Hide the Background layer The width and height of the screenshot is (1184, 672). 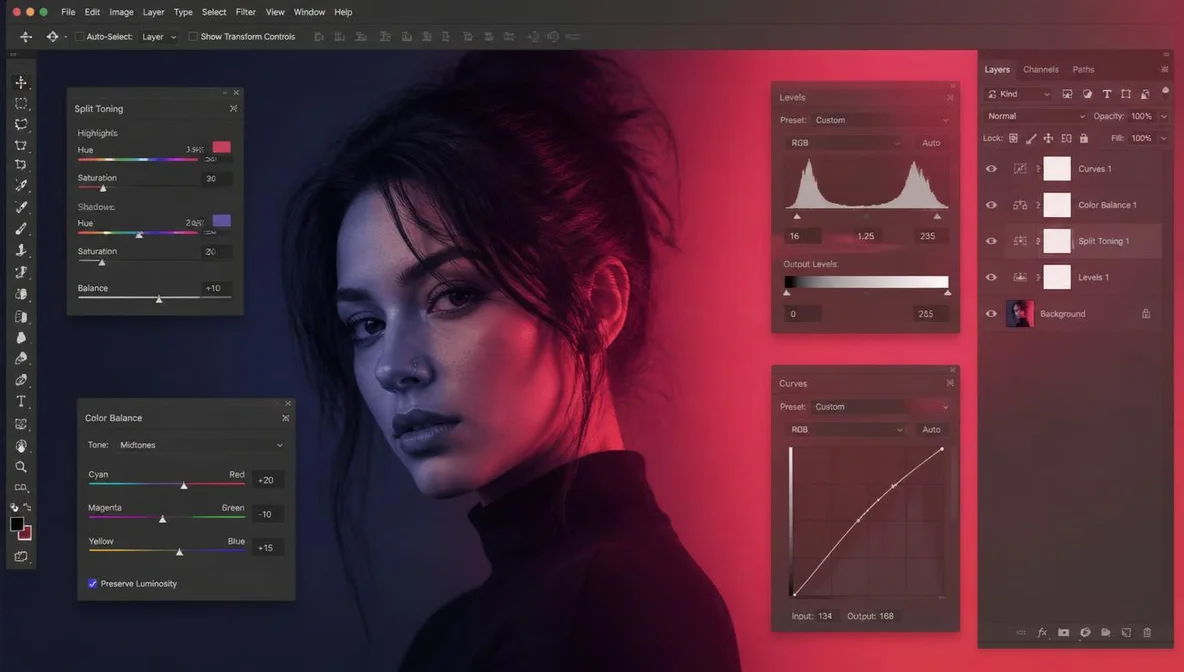point(991,314)
